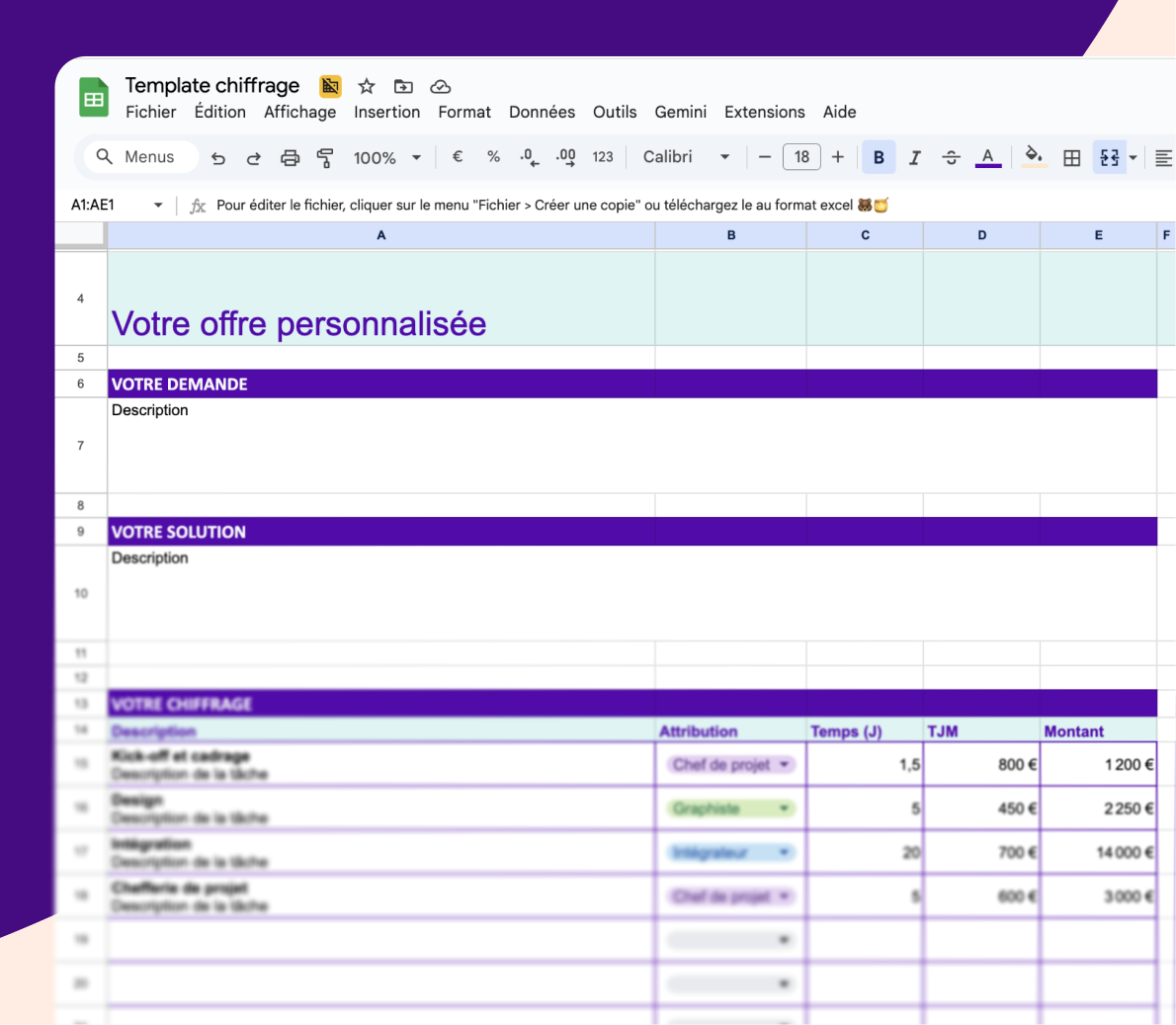Open the borders tool
Screen dimensions: 1176x1025
1072,157
